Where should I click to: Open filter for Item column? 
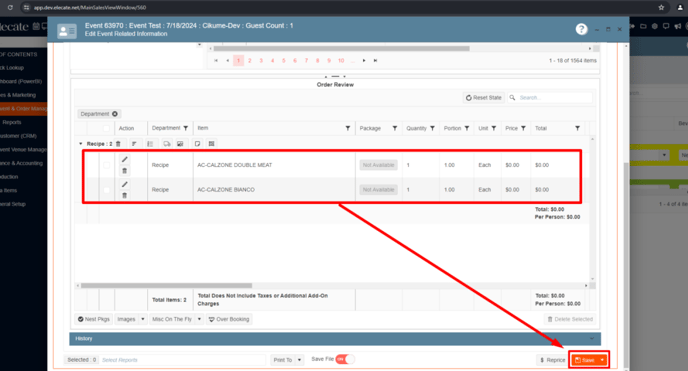(348, 128)
